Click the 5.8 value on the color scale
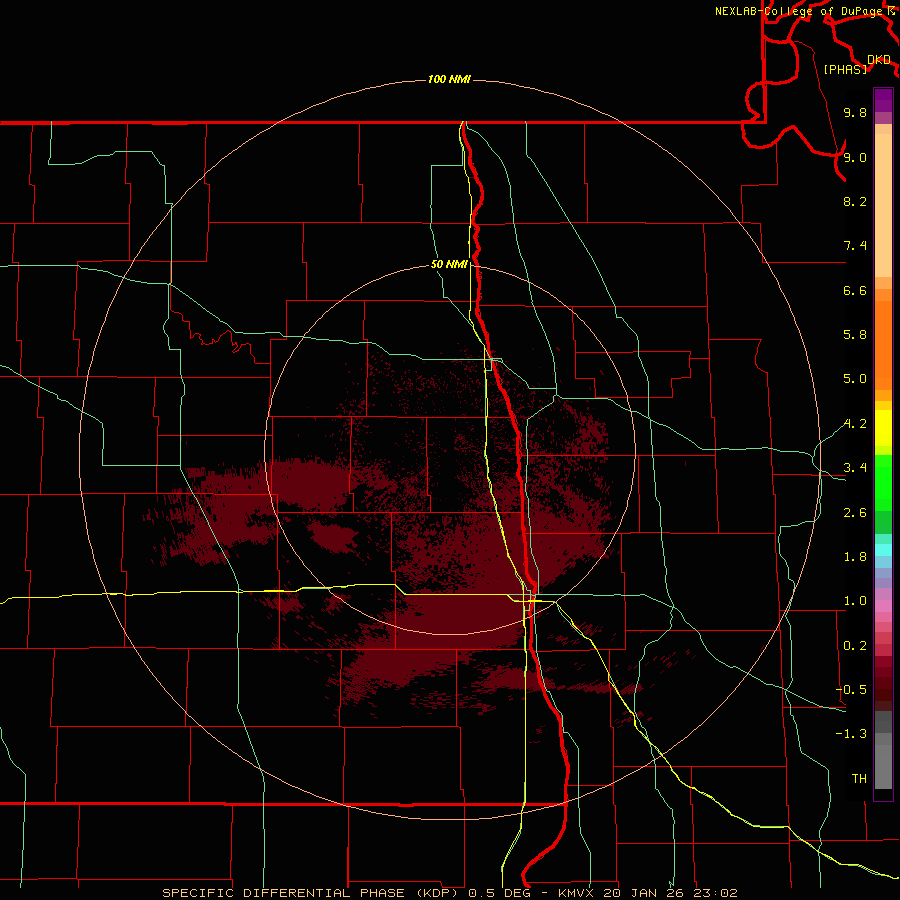This screenshot has height=900, width=900. [x=855, y=335]
